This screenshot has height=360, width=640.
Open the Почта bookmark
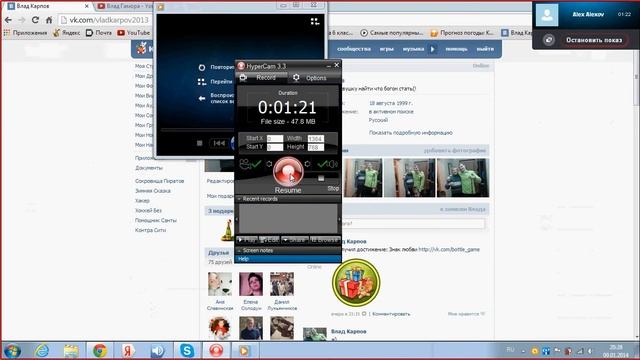pyautogui.click(x=98, y=33)
